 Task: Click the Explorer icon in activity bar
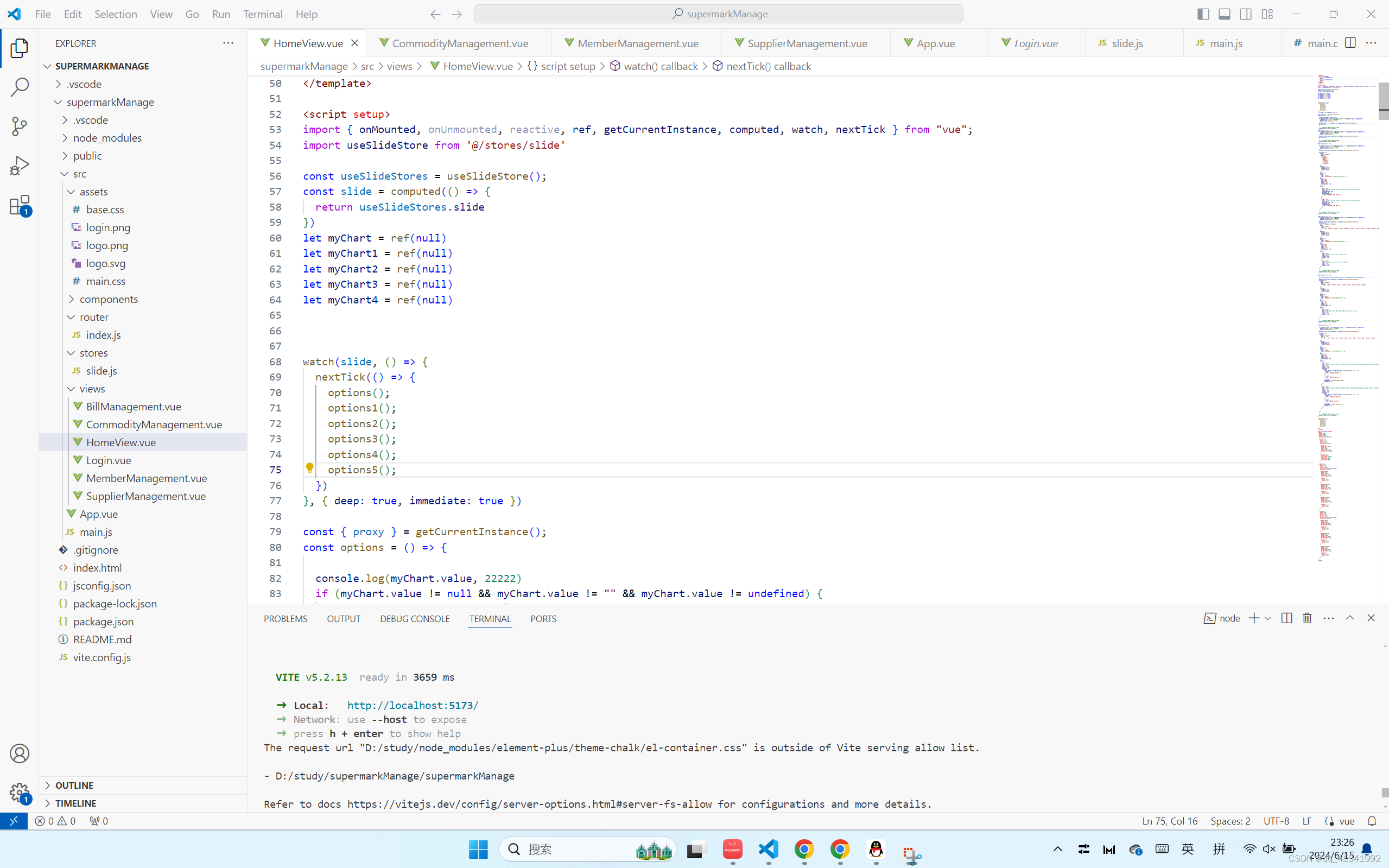pyautogui.click(x=20, y=48)
